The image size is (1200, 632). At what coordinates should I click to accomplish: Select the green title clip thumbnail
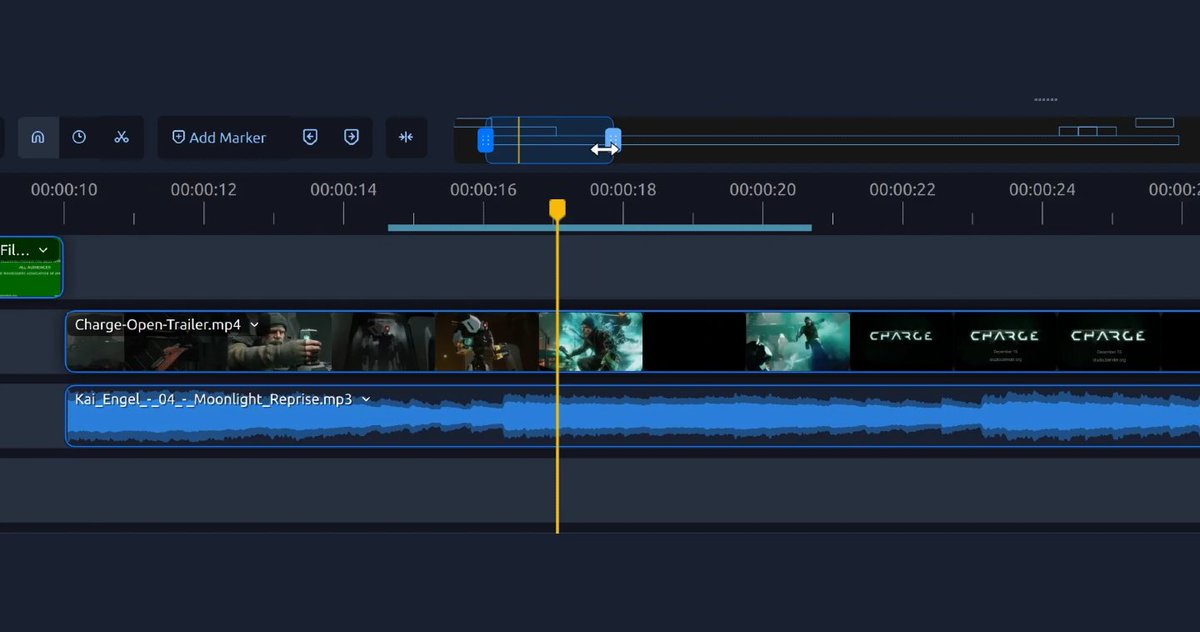[30, 278]
